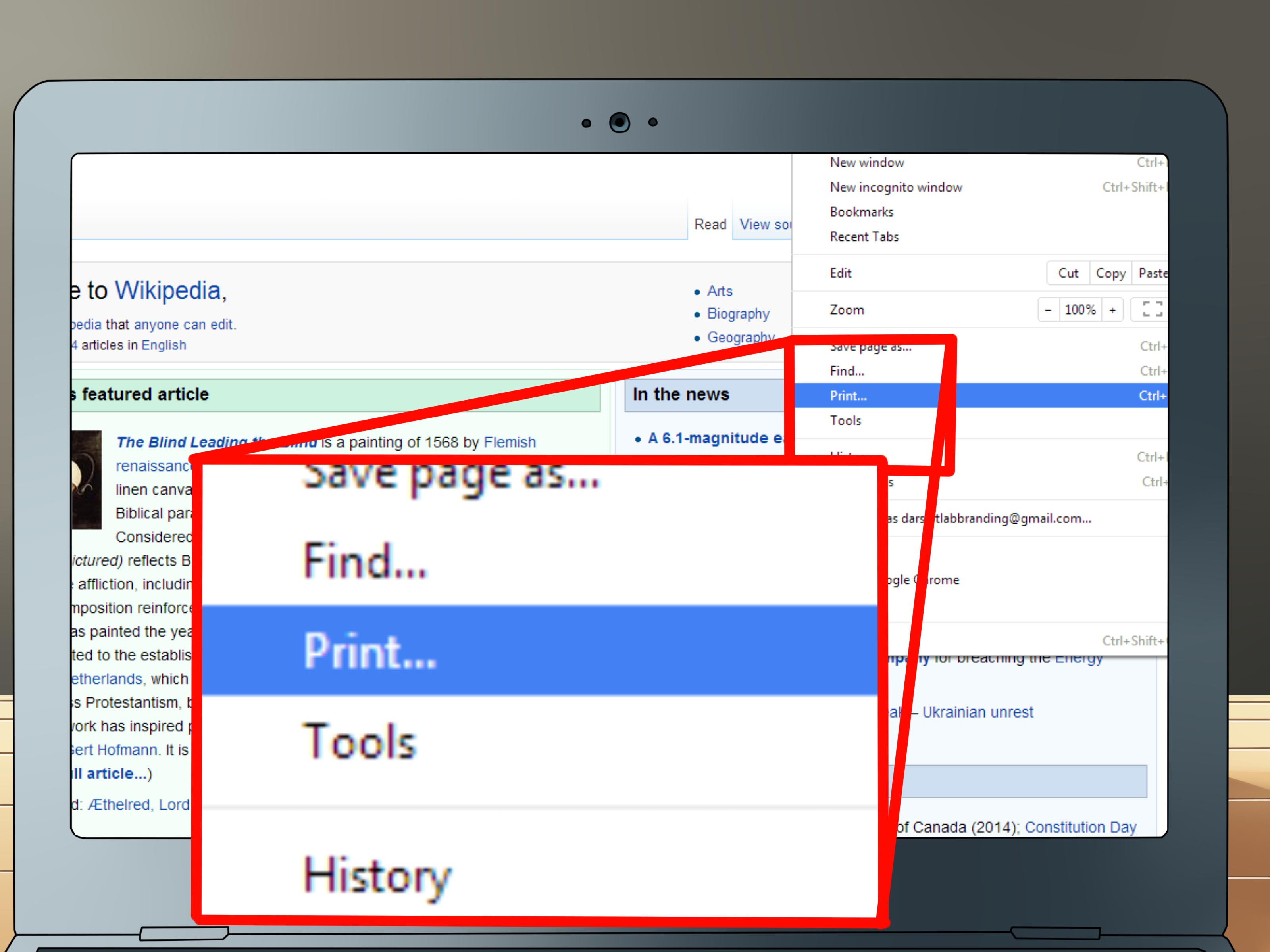Select "Save page as..." in the menu
The image size is (1270, 952).
coord(870,346)
